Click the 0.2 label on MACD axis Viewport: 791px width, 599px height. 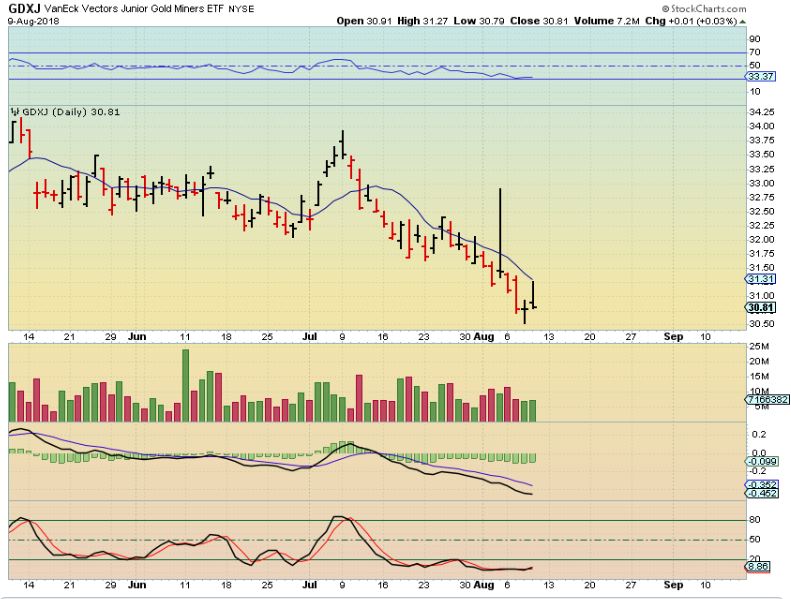[759, 434]
